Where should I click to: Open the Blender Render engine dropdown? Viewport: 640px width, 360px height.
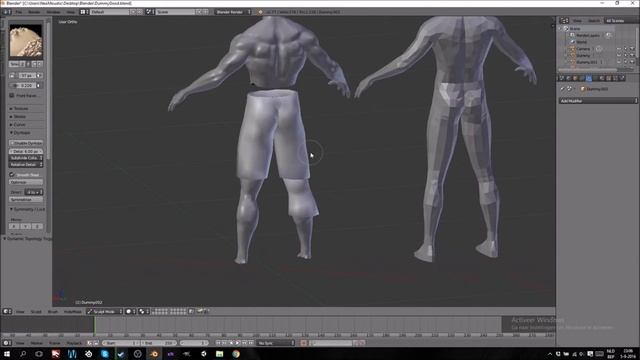[x=233, y=12]
